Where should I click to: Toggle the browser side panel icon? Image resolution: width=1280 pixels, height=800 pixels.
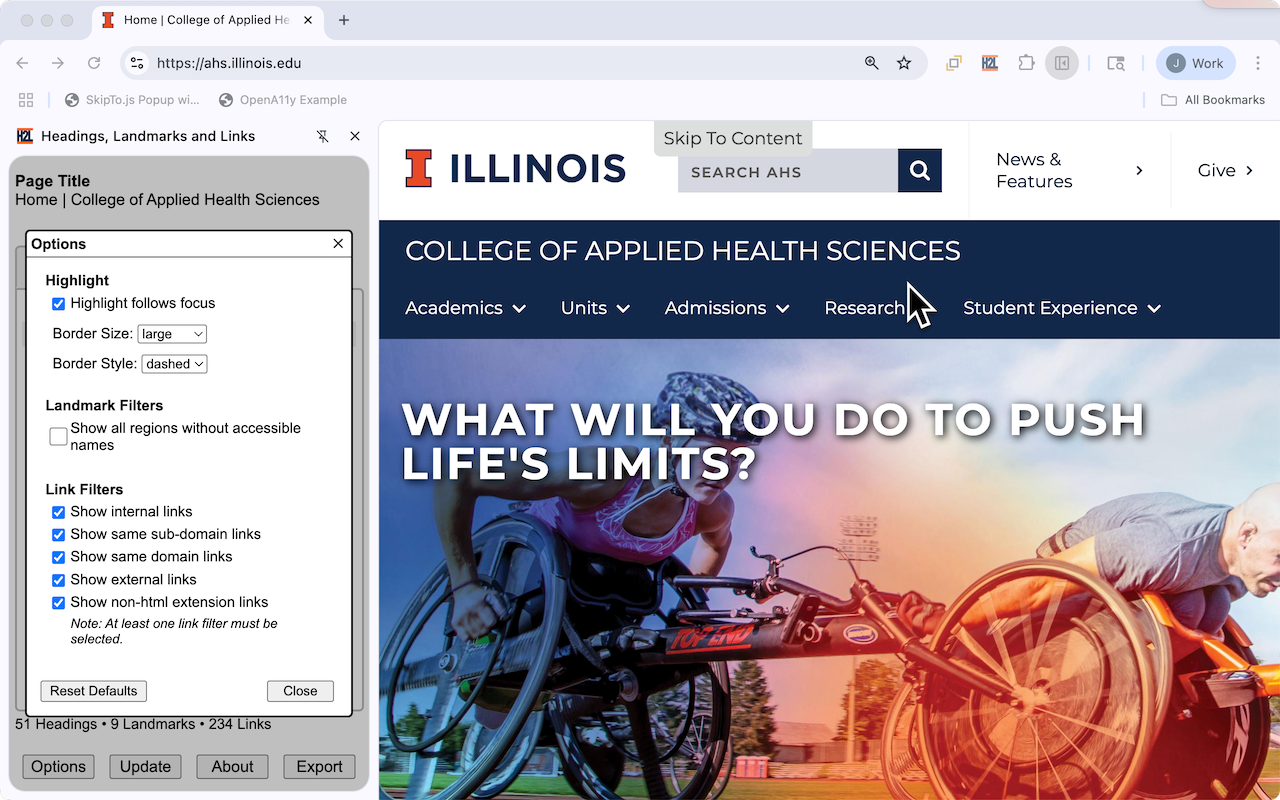point(1062,63)
